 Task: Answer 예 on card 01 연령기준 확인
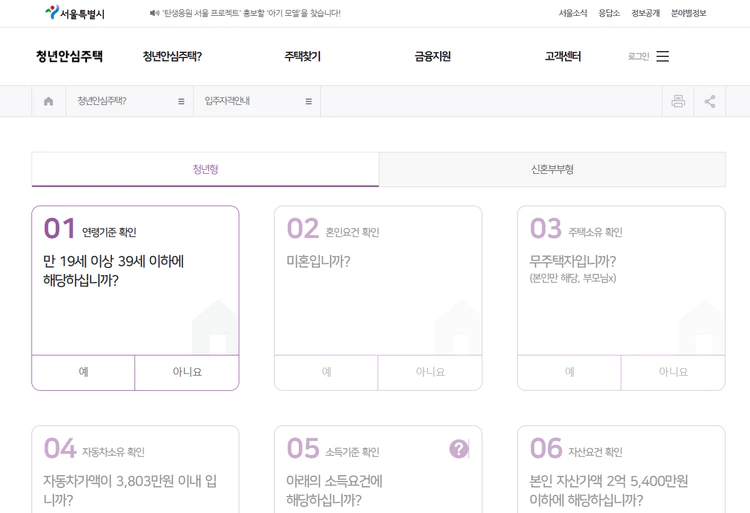click(83, 372)
